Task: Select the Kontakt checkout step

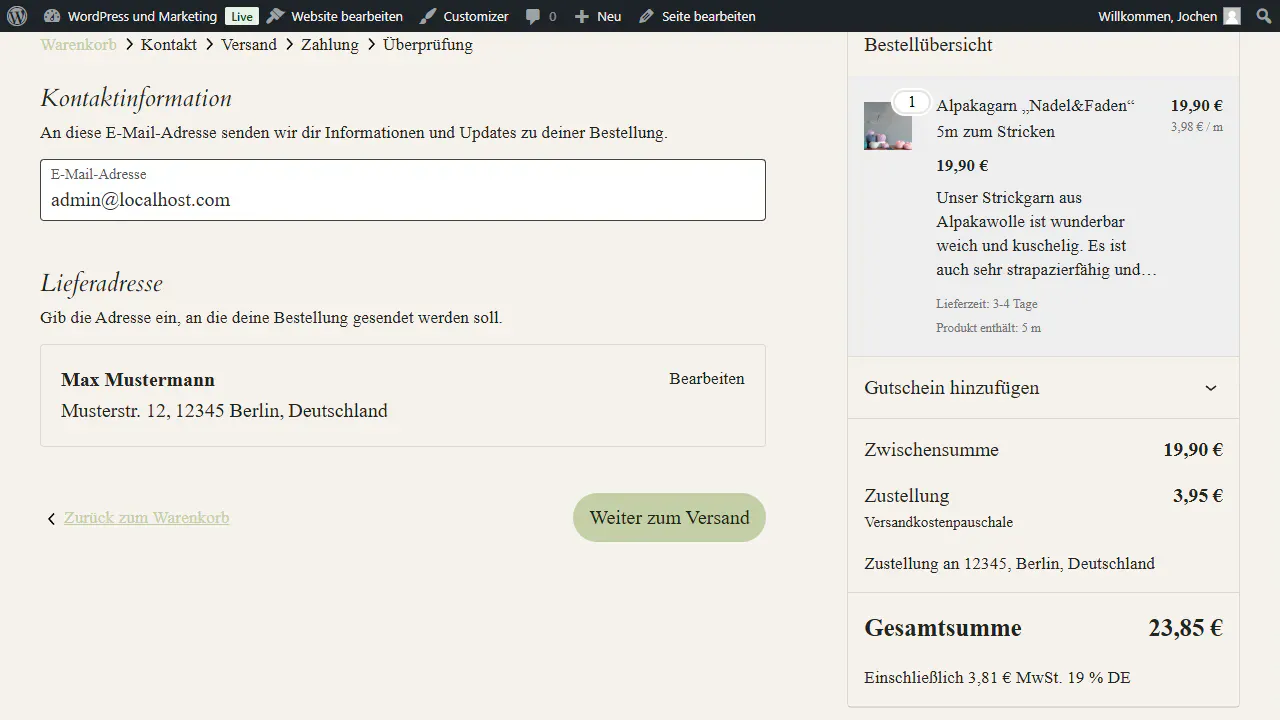Action: point(169,44)
